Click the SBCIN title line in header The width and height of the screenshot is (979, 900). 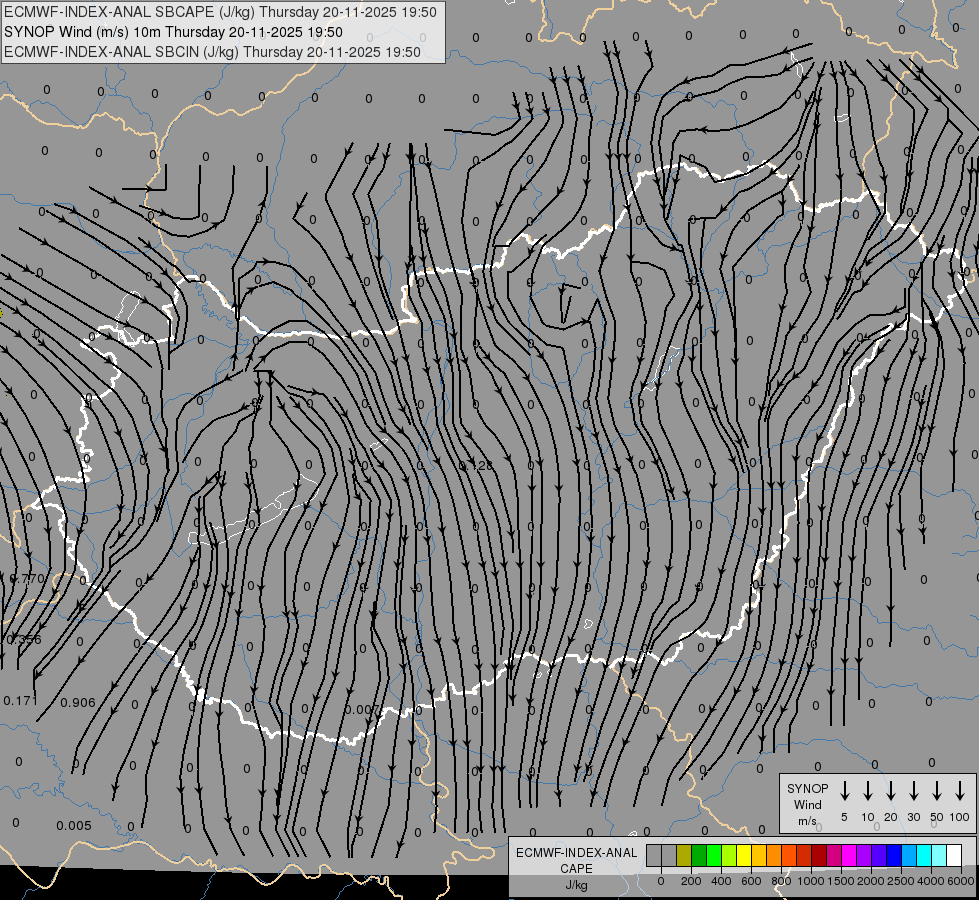tap(212, 52)
